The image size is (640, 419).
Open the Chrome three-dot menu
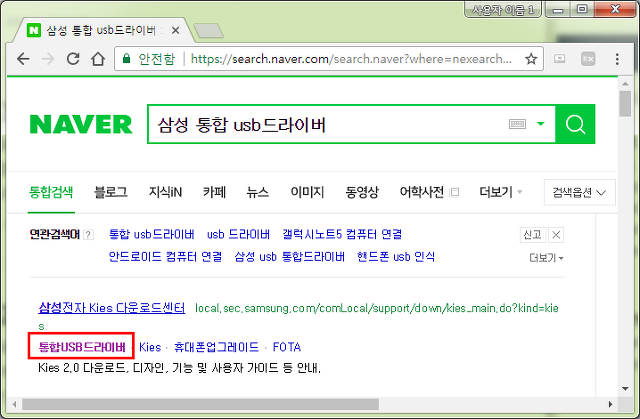[x=617, y=59]
